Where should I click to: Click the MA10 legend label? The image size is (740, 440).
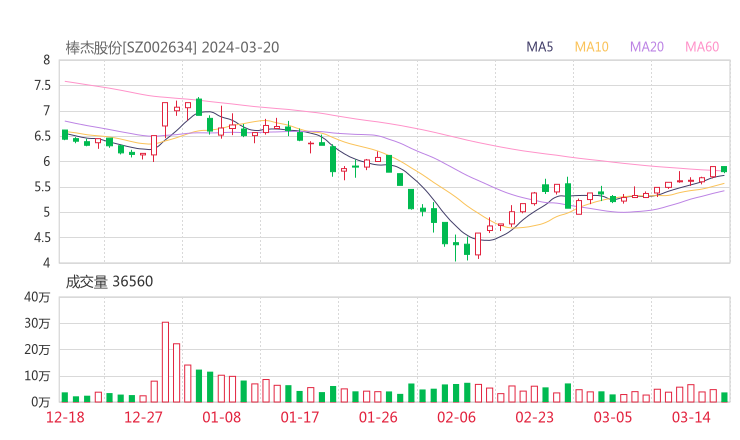[x=591, y=47]
